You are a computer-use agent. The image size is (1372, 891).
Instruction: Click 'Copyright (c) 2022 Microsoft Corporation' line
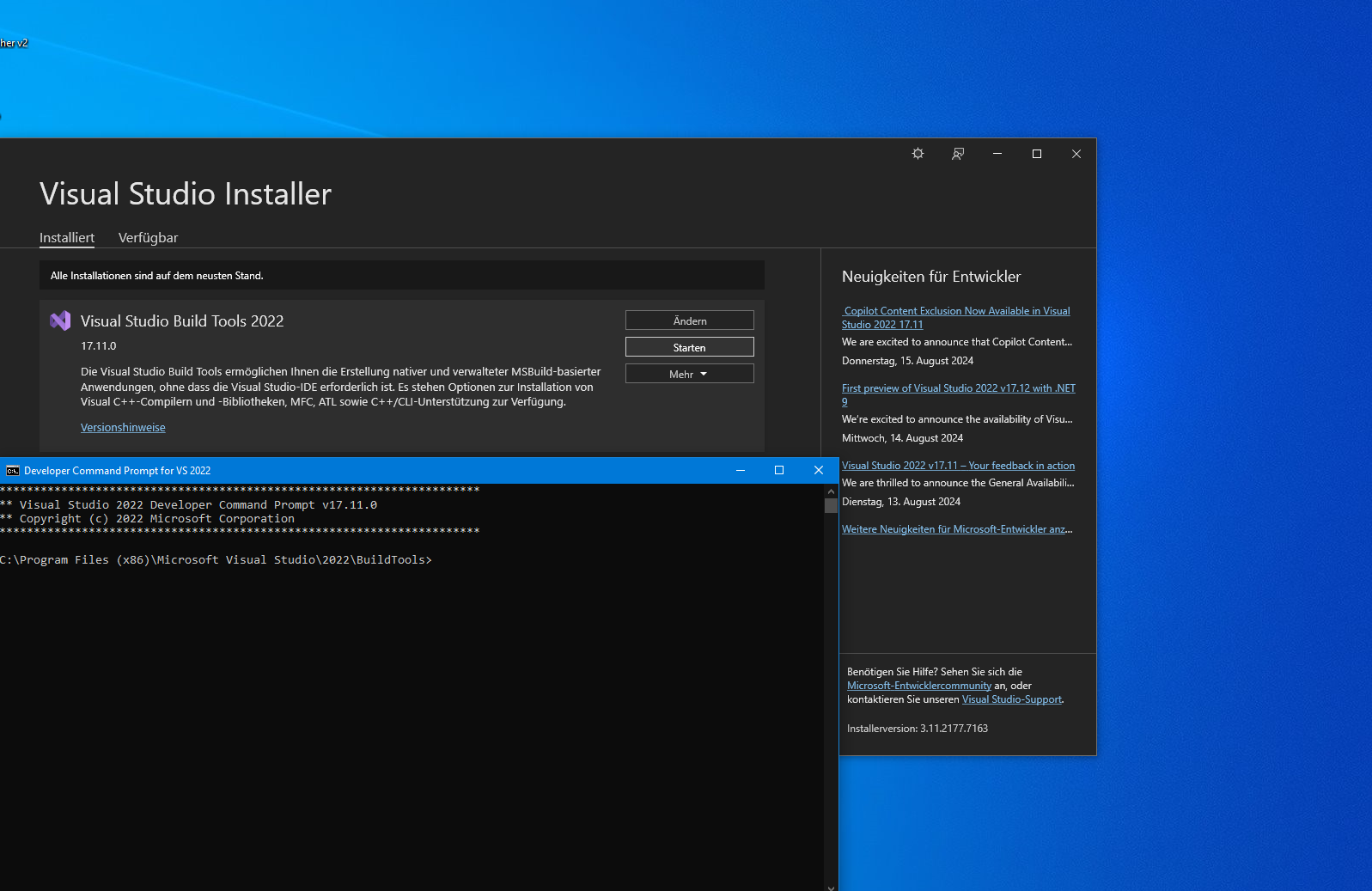(x=147, y=519)
